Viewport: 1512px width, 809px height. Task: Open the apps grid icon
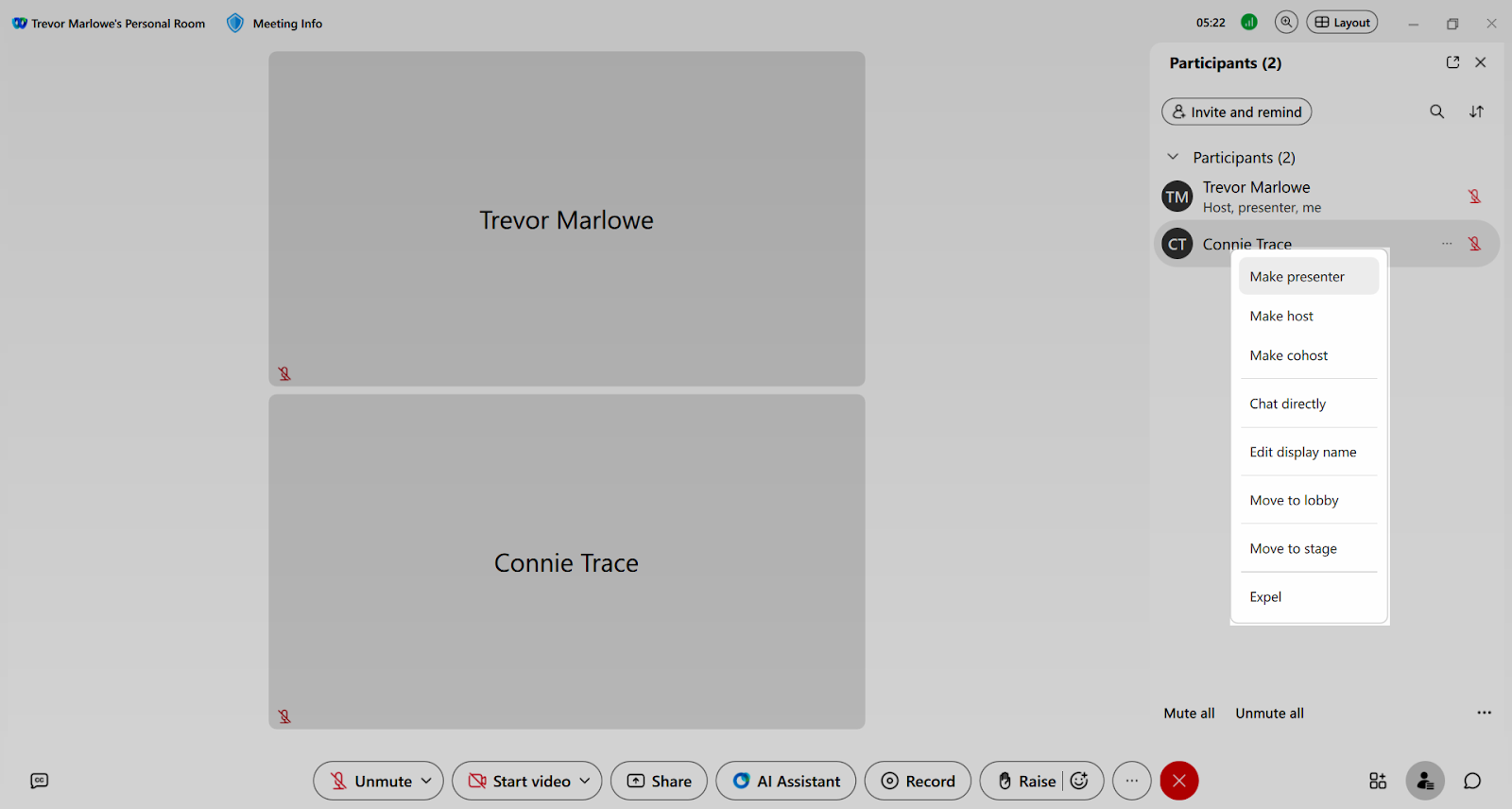1378,781
